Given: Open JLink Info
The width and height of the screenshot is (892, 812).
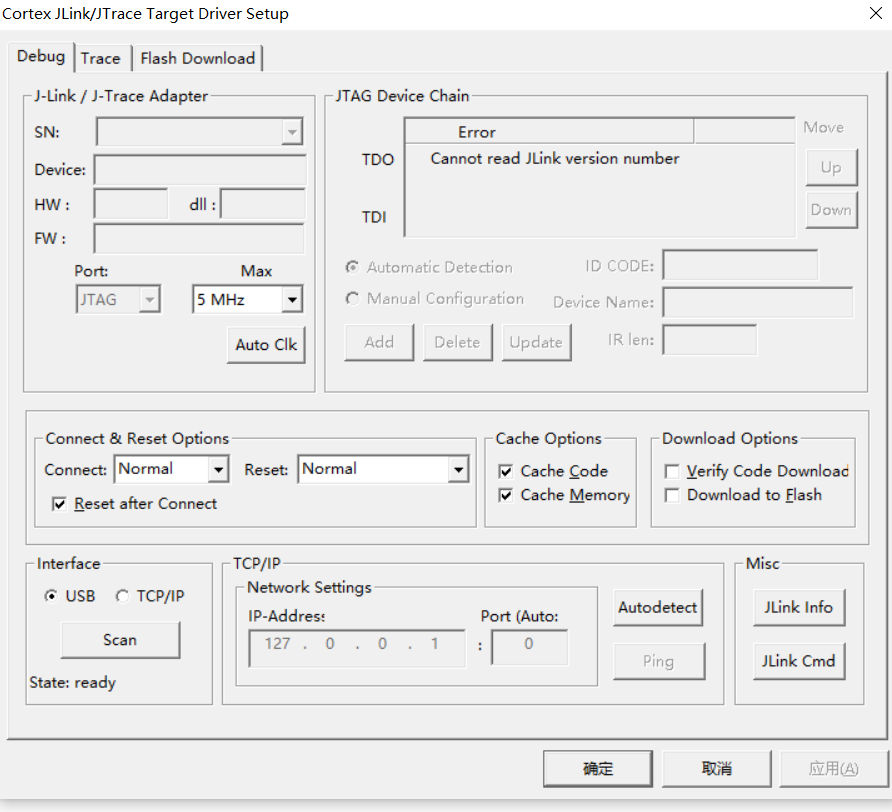Looking at the screenshot, I should (x=799, y=608).
